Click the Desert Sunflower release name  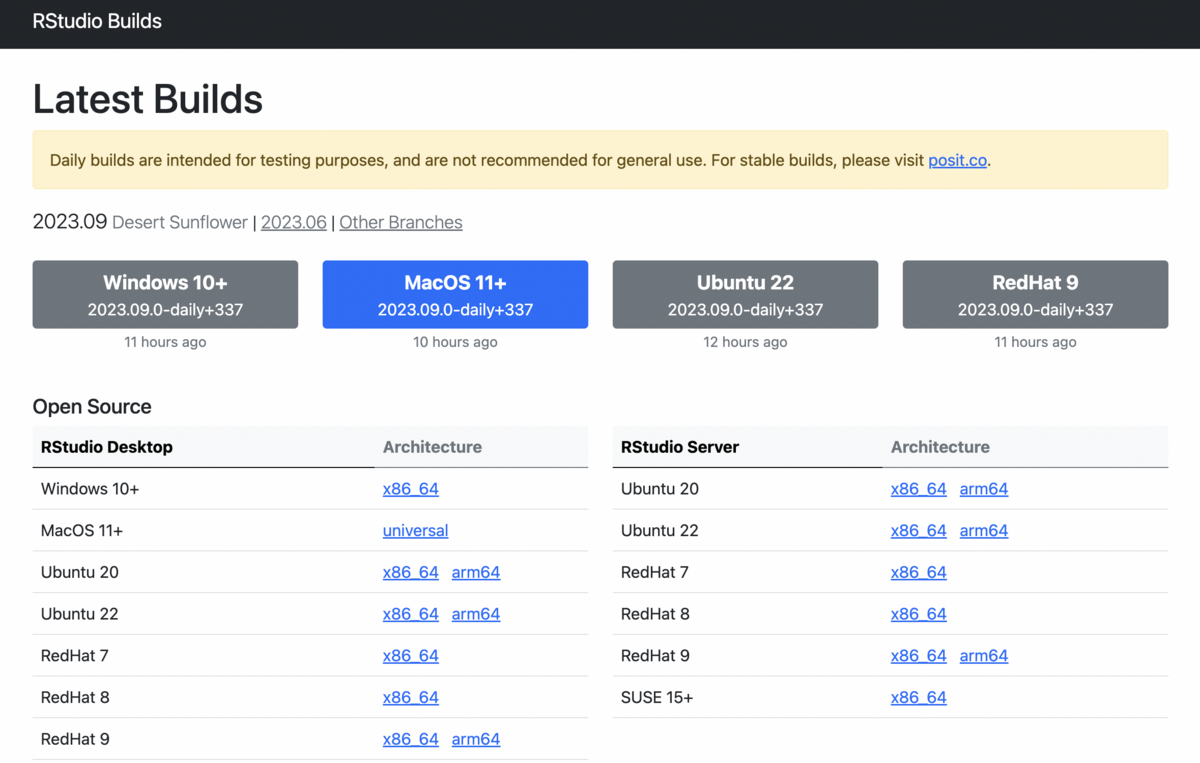[x=180, y=222]
